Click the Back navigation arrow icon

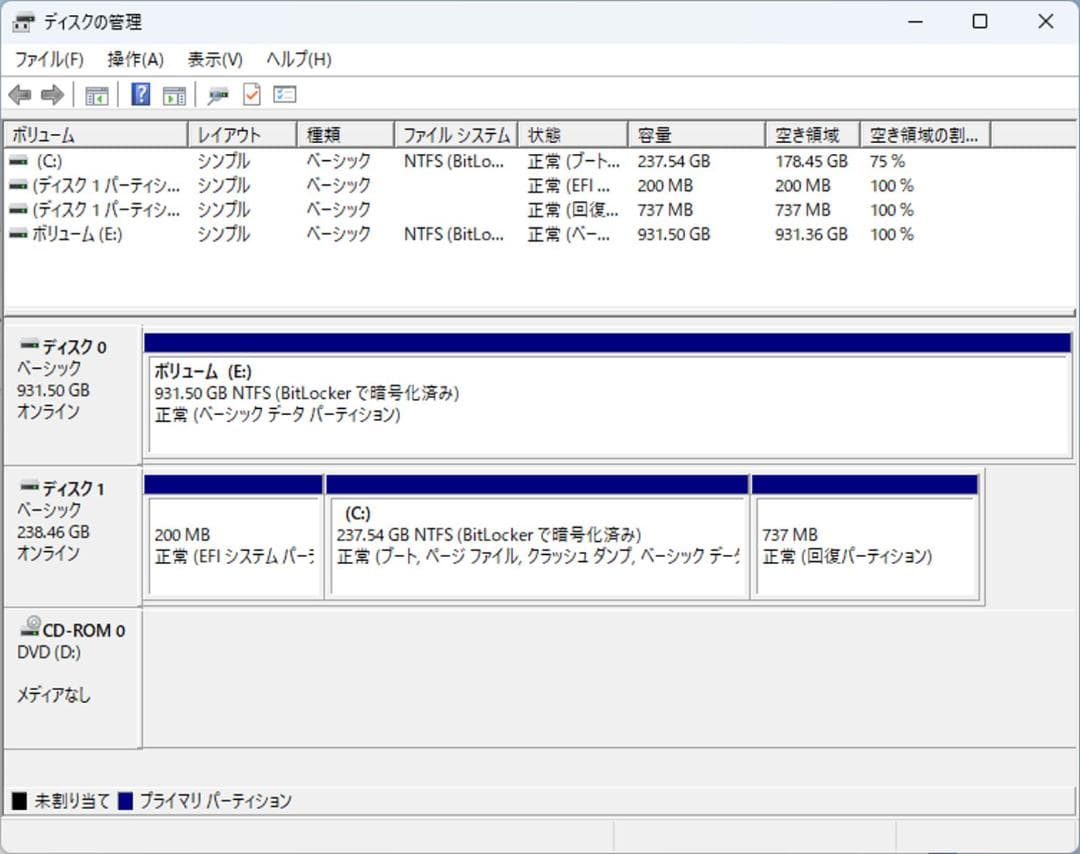20,94
